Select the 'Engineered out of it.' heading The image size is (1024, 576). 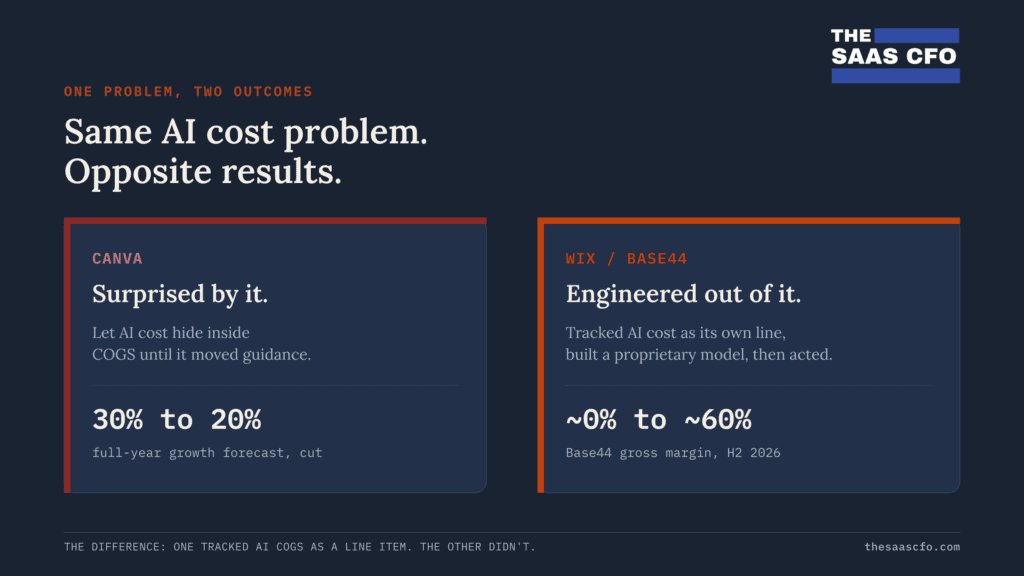[x=683, y=294]
